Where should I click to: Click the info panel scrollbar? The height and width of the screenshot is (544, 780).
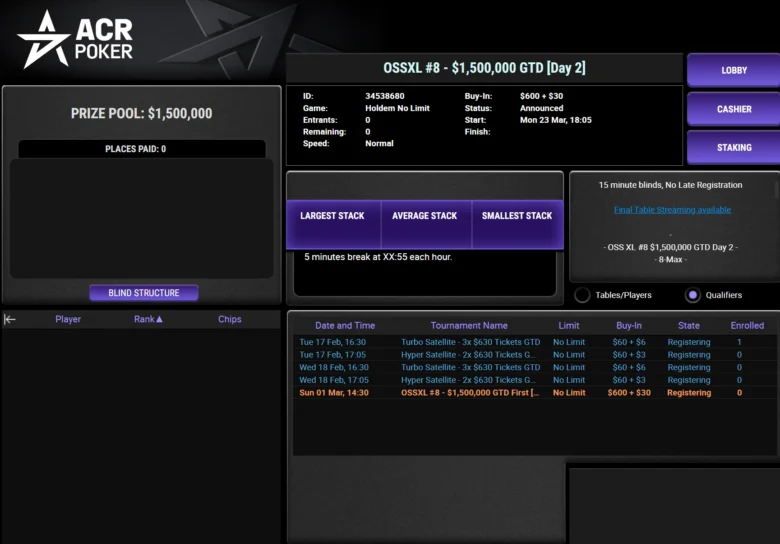[776, 189]
